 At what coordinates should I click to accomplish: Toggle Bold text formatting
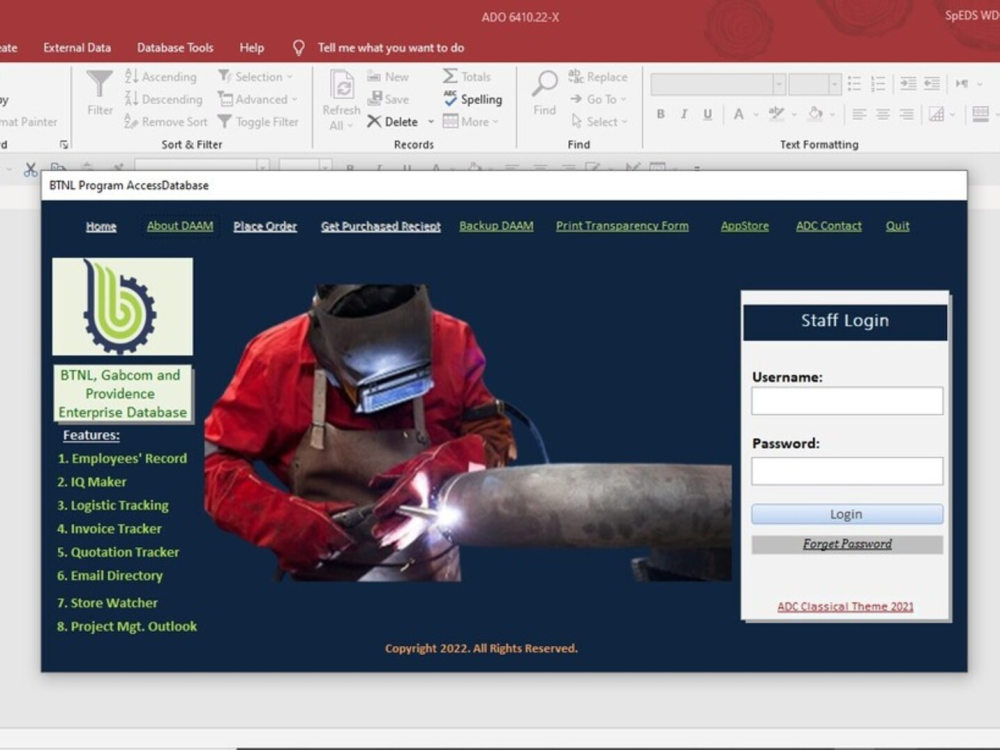[x=661, y=114]
